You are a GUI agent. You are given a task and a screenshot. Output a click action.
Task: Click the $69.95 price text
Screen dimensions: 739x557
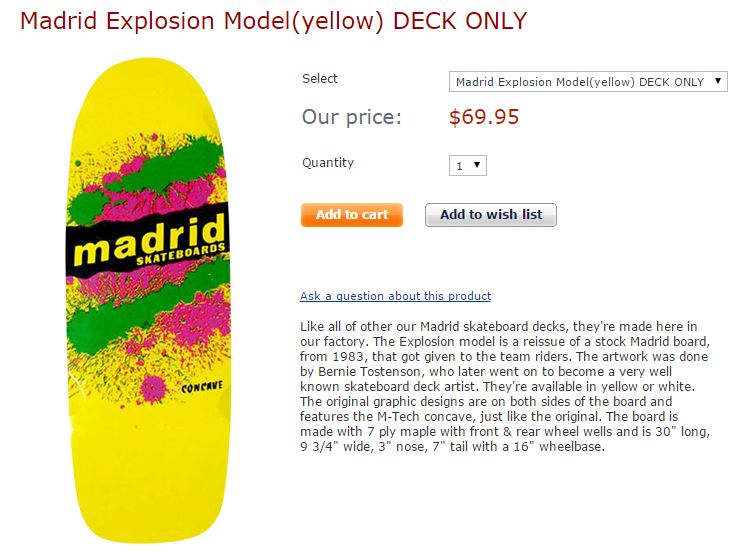[484, 117]
